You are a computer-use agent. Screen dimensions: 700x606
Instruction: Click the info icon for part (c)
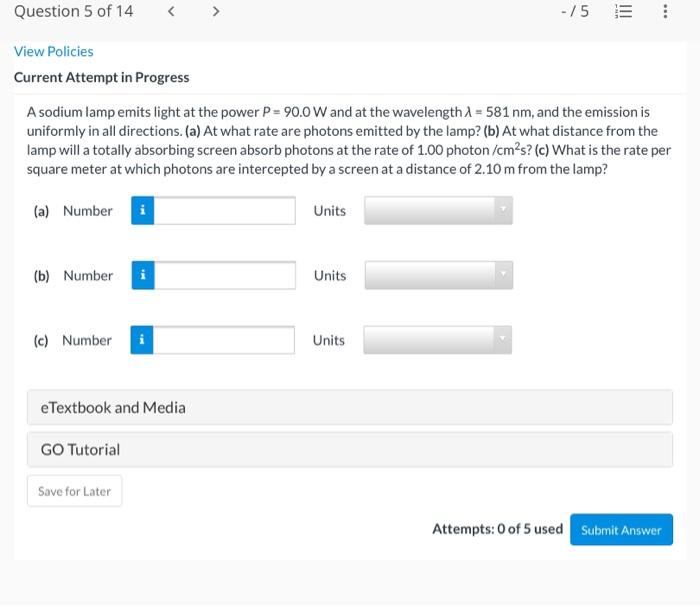point(142,340)
